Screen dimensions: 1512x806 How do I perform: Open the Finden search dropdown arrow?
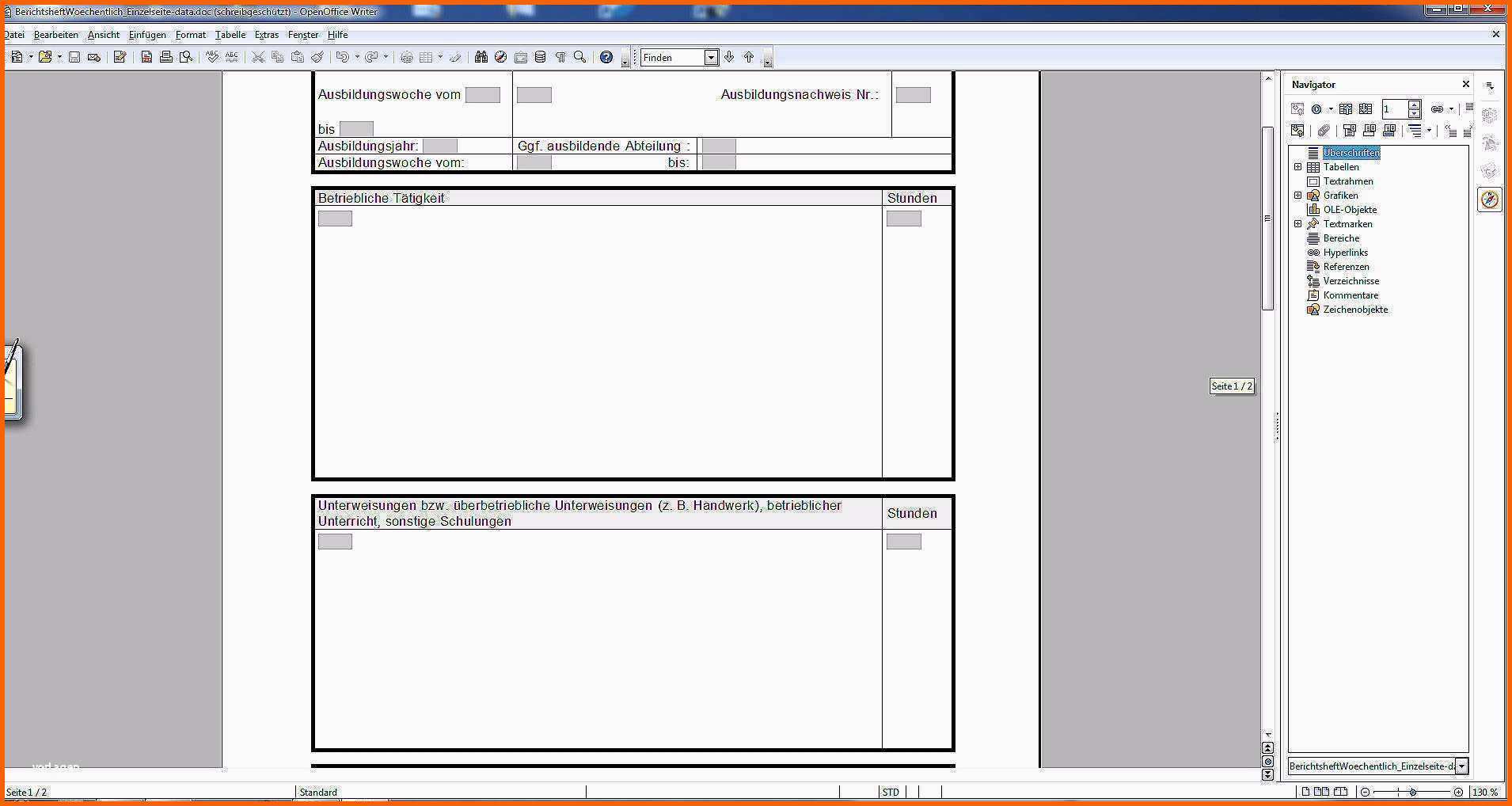point(711,57)
